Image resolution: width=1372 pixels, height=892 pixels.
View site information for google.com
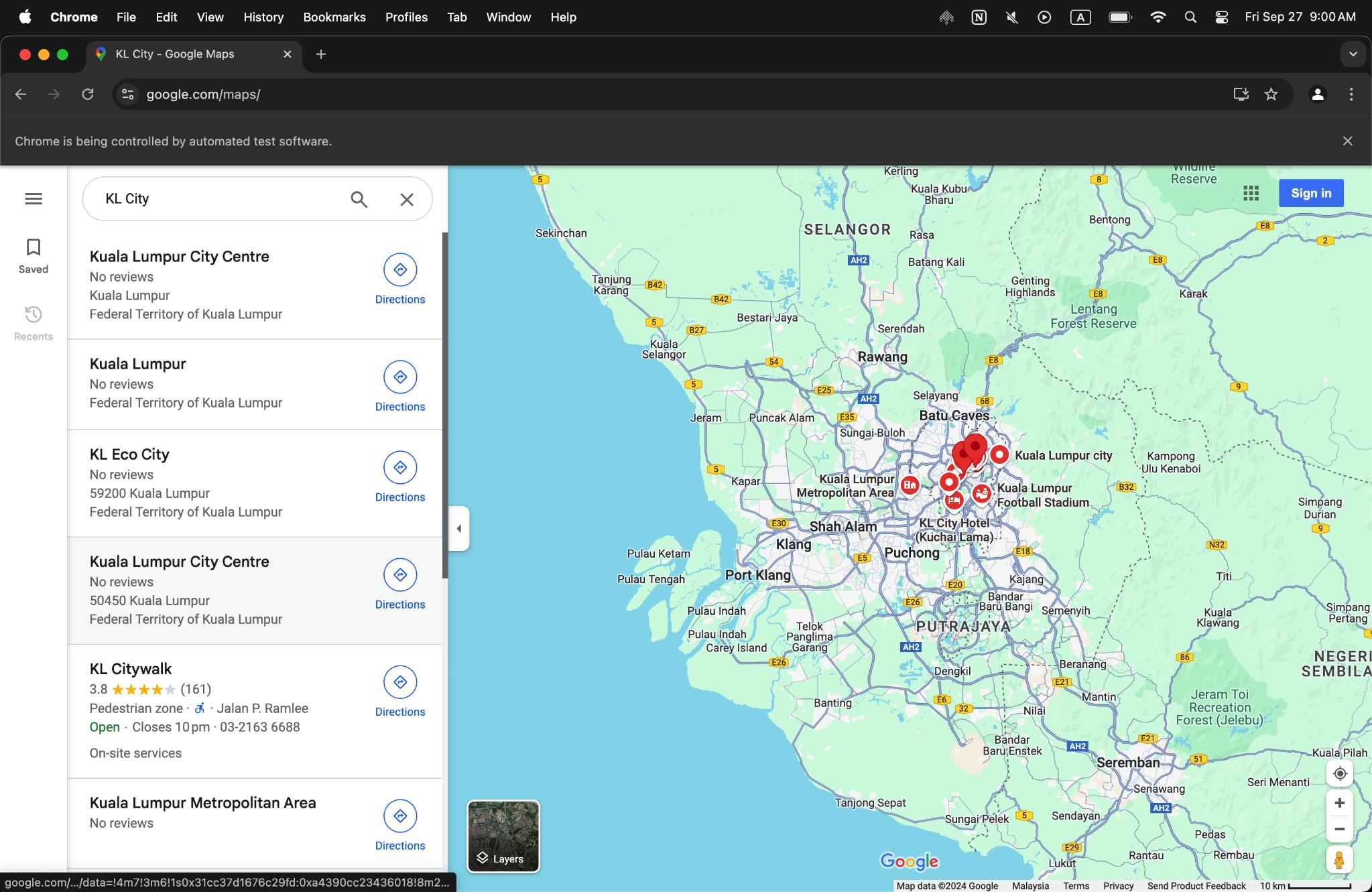click(127, 94)
